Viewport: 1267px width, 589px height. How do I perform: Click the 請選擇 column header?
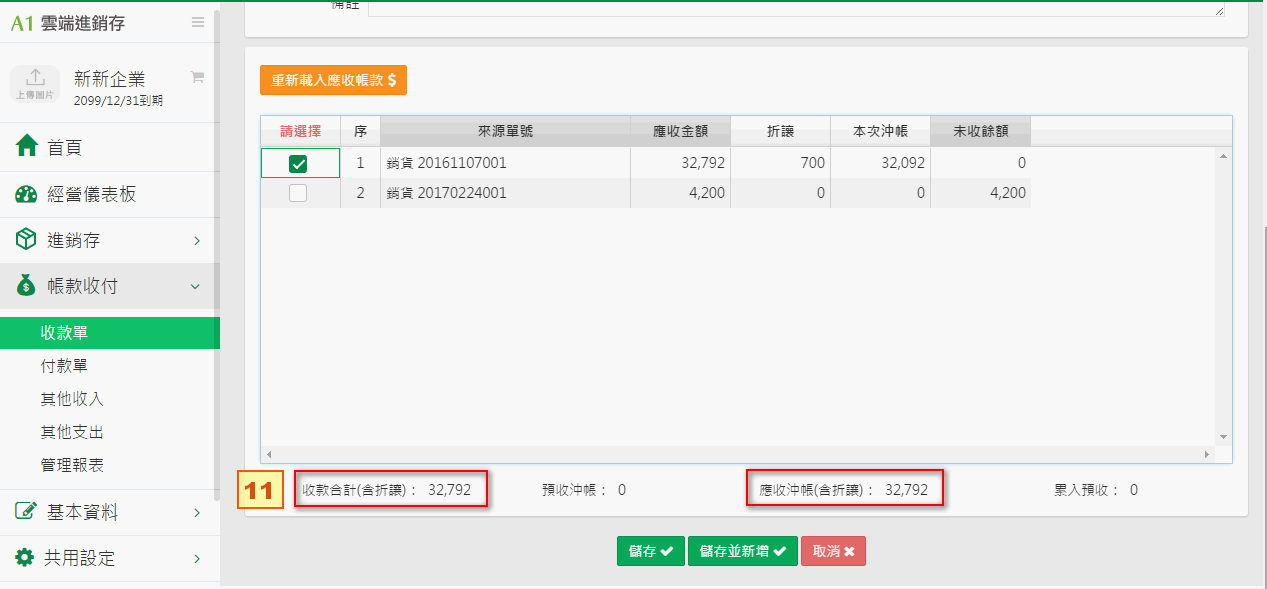(301, 131)
